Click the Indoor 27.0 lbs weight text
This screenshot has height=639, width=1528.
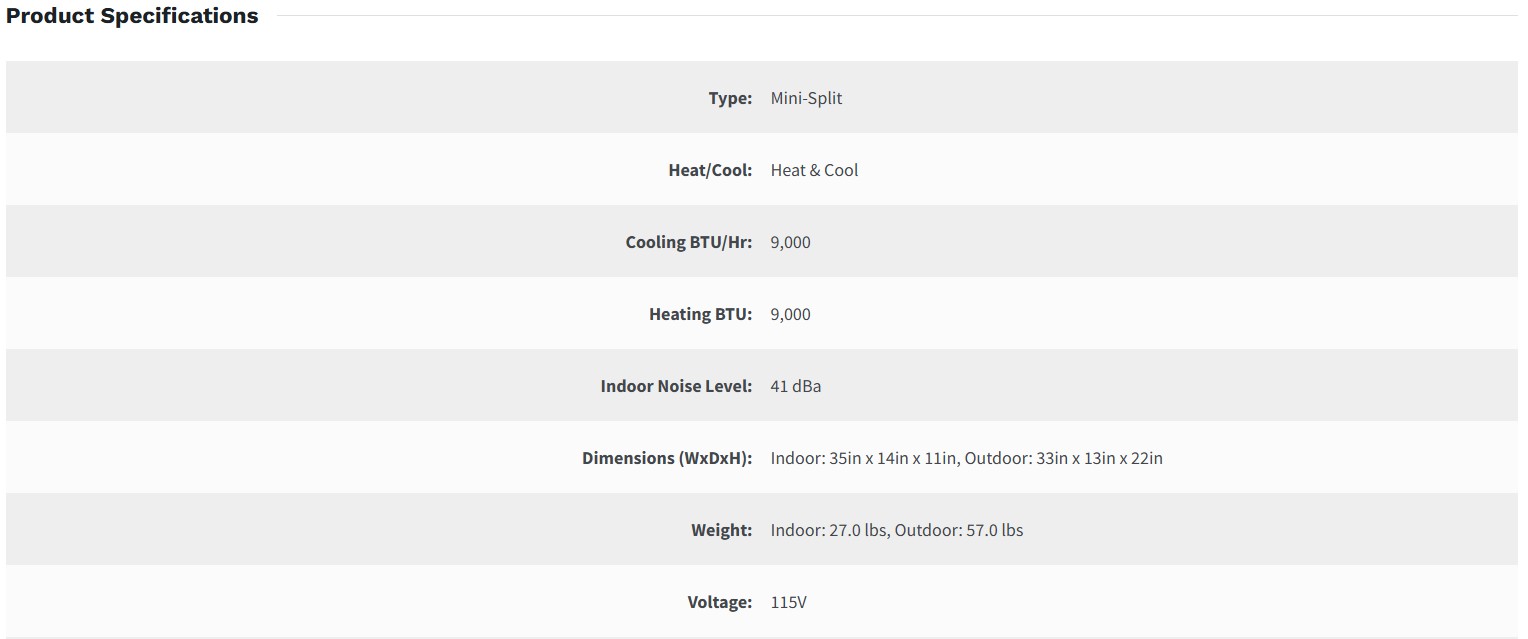829,530
